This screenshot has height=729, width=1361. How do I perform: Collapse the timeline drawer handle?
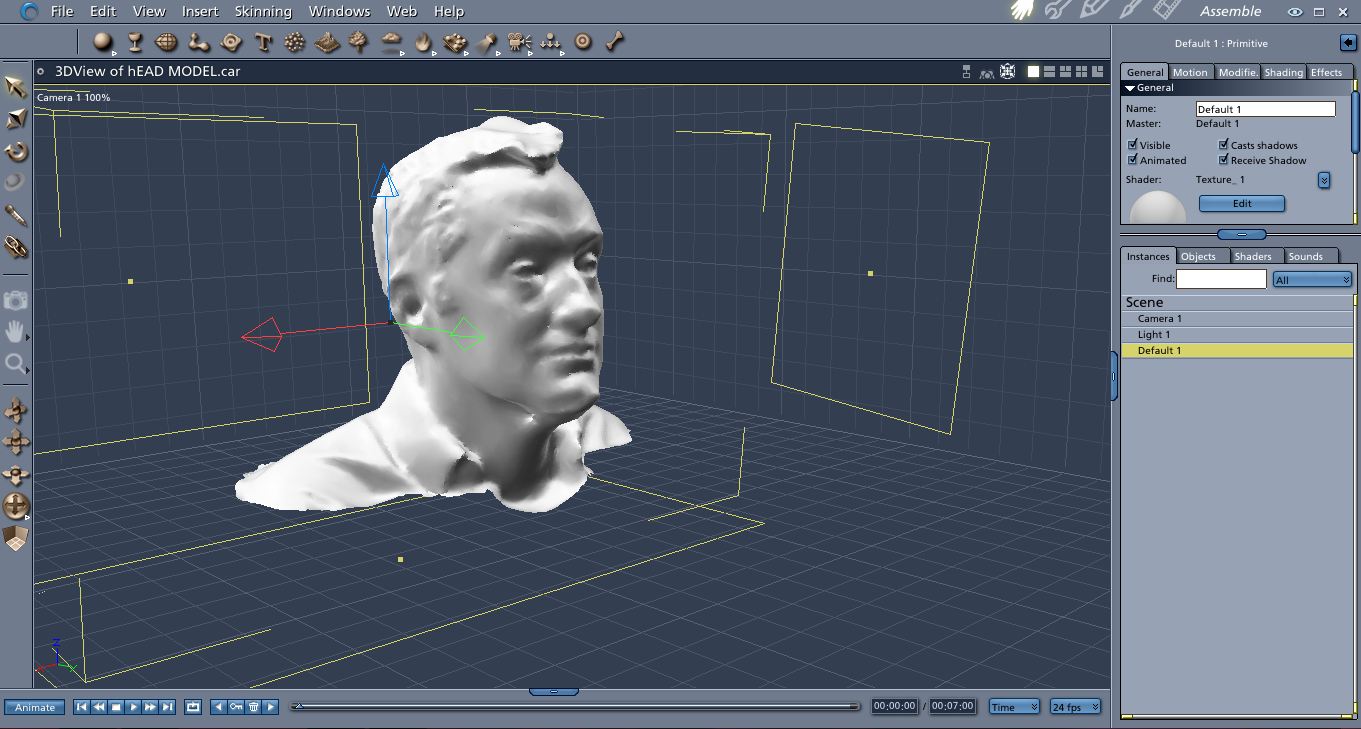point(553,692)
